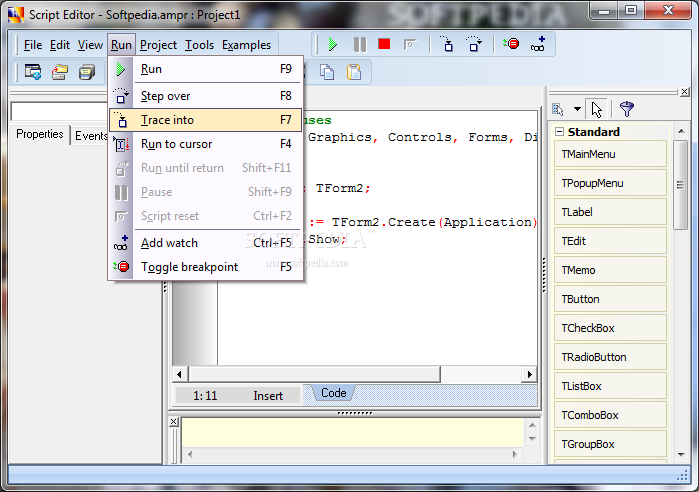Click the yellow messages output area
The width and height of the screenshot is (699, 492).
(353, 432)
